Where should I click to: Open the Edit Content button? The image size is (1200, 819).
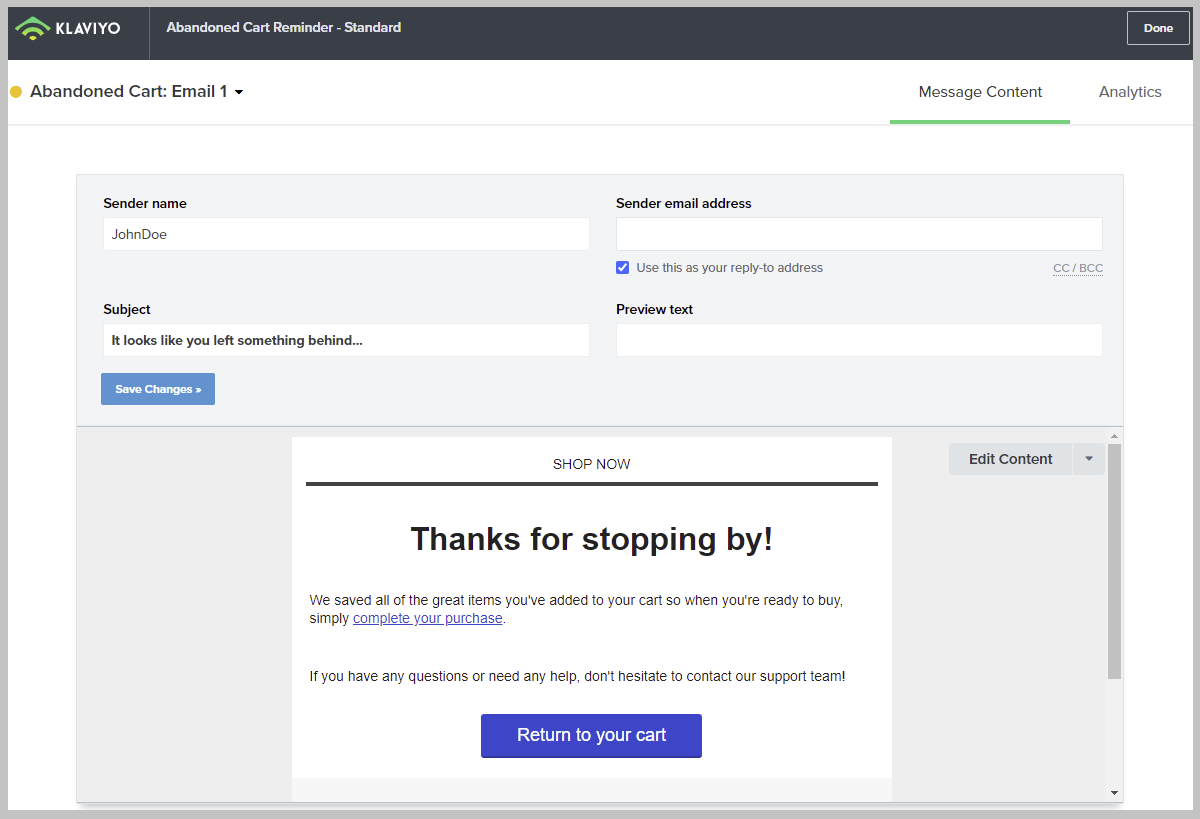pyautogui.click(x=1010, y=459)
